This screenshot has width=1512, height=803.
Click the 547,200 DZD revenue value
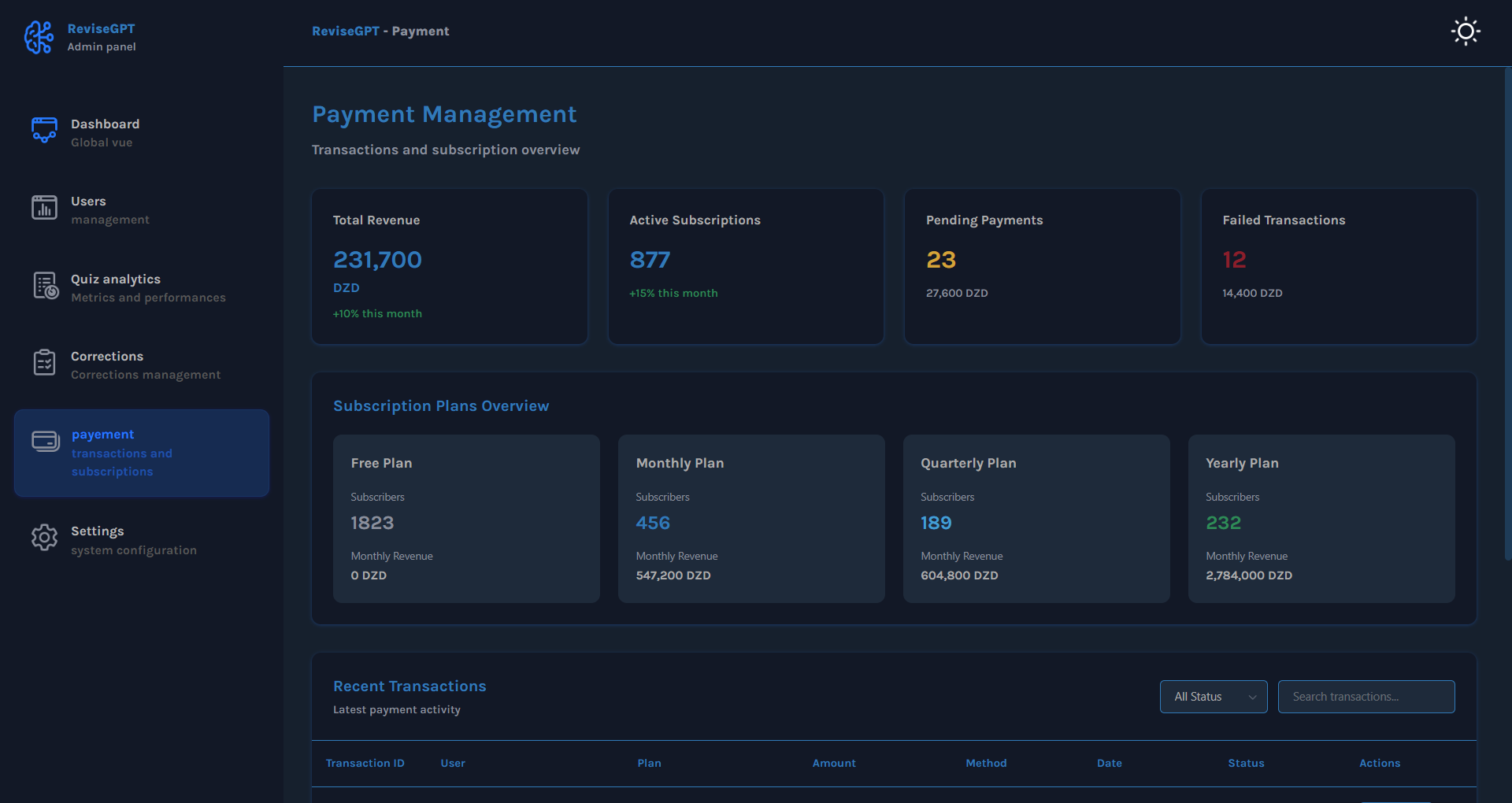pos(673,575)
